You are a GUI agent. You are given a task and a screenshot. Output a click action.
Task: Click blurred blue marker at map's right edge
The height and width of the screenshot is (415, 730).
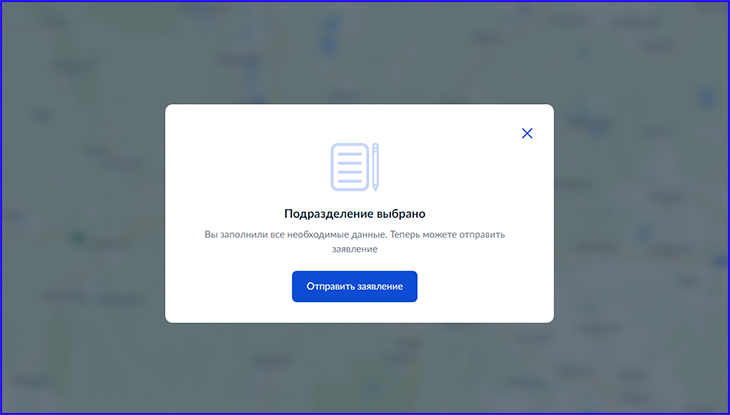point(718,261)
